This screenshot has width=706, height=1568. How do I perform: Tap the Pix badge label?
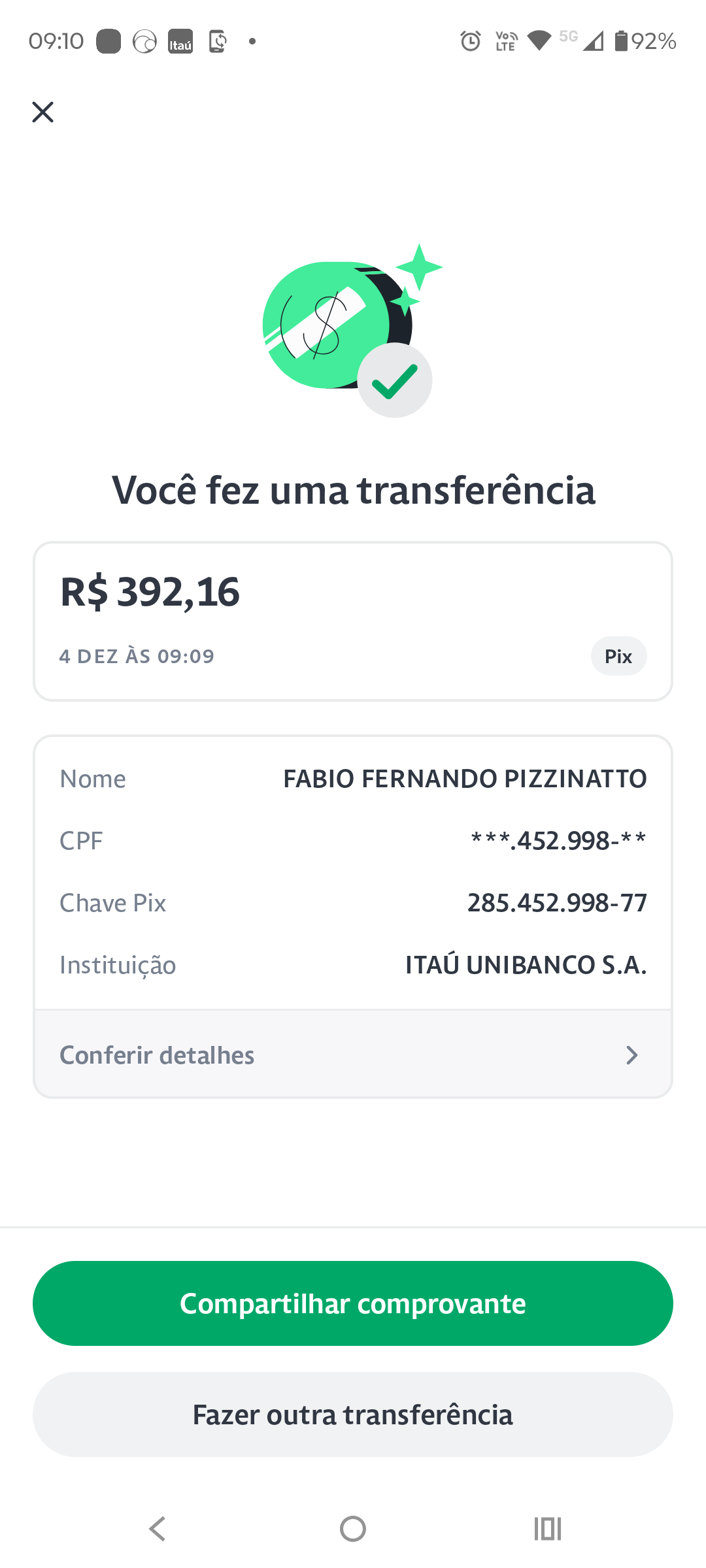click(x=618, y=657)
